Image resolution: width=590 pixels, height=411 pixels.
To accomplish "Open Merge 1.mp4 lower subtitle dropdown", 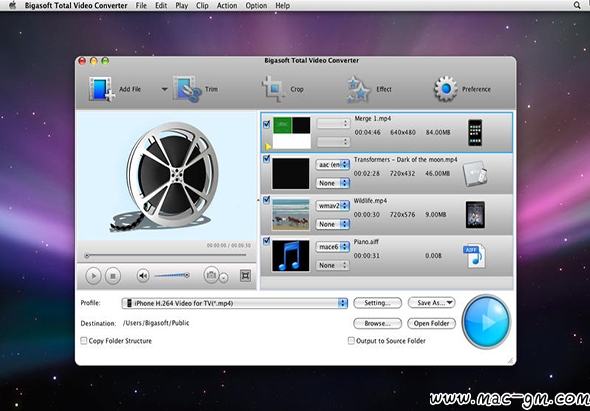I will (x=333, y=142).
